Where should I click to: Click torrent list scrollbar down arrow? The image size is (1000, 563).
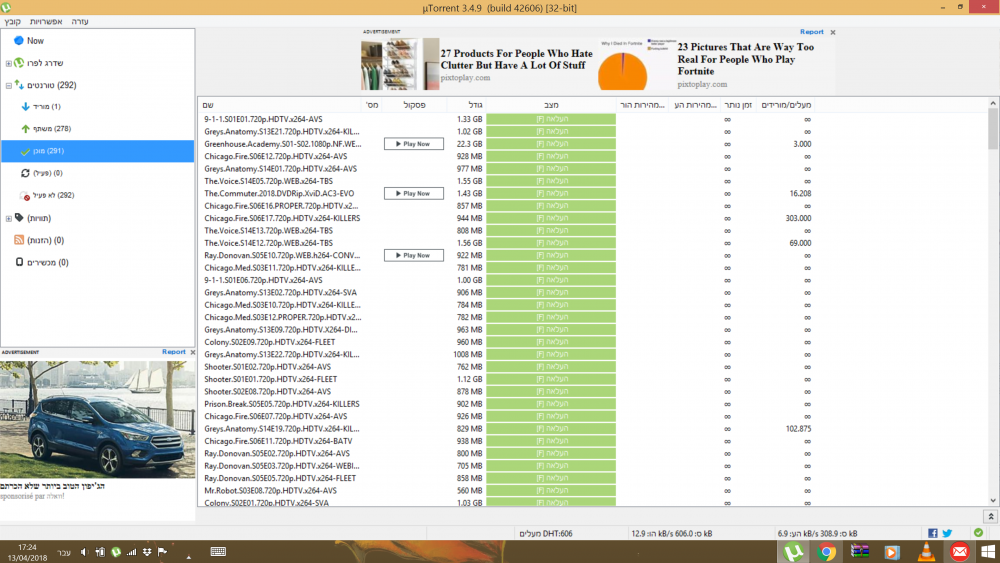[993, 501]
